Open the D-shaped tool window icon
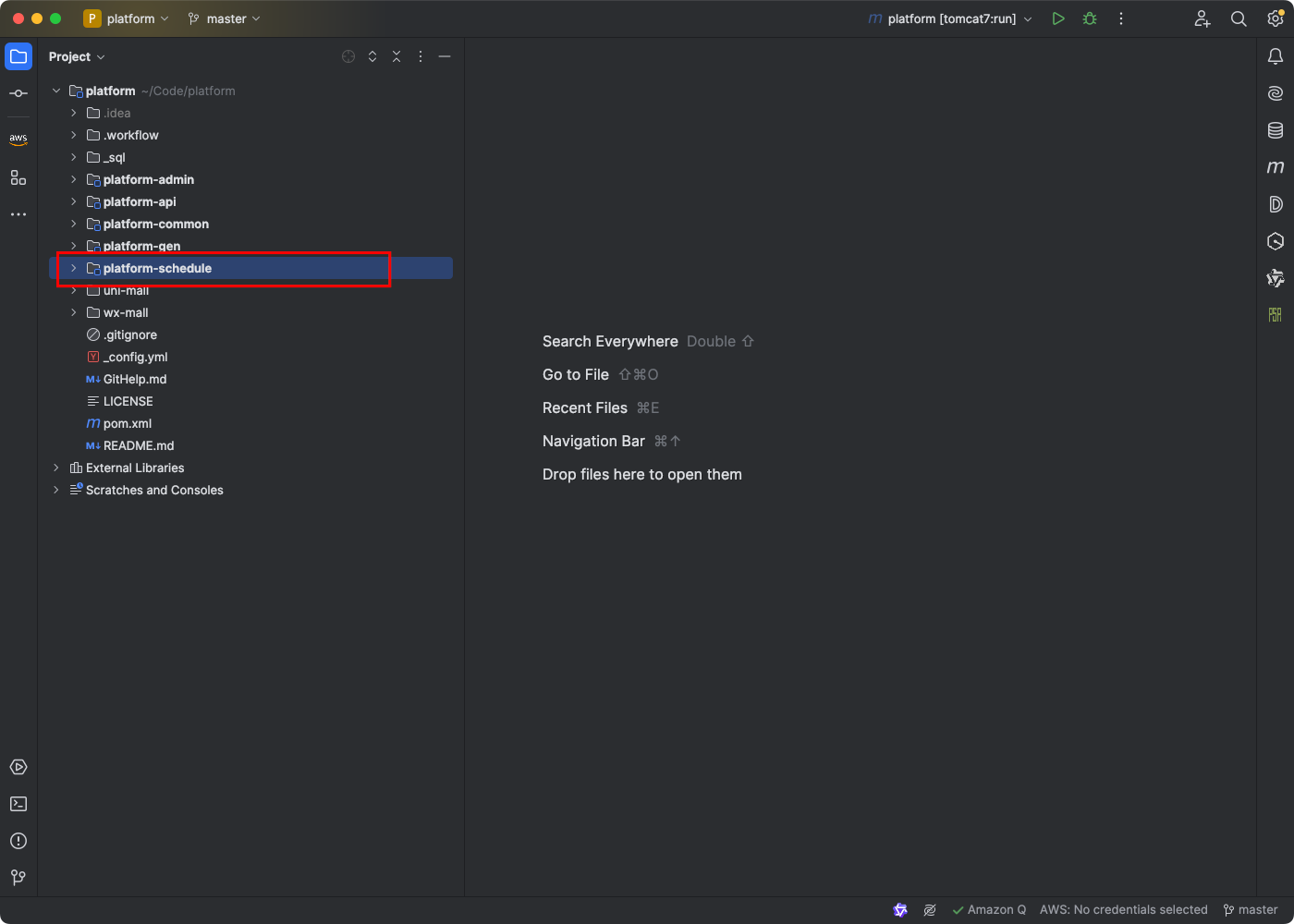The width and height of the screenshot is (1294, 924). (1276, 204)
